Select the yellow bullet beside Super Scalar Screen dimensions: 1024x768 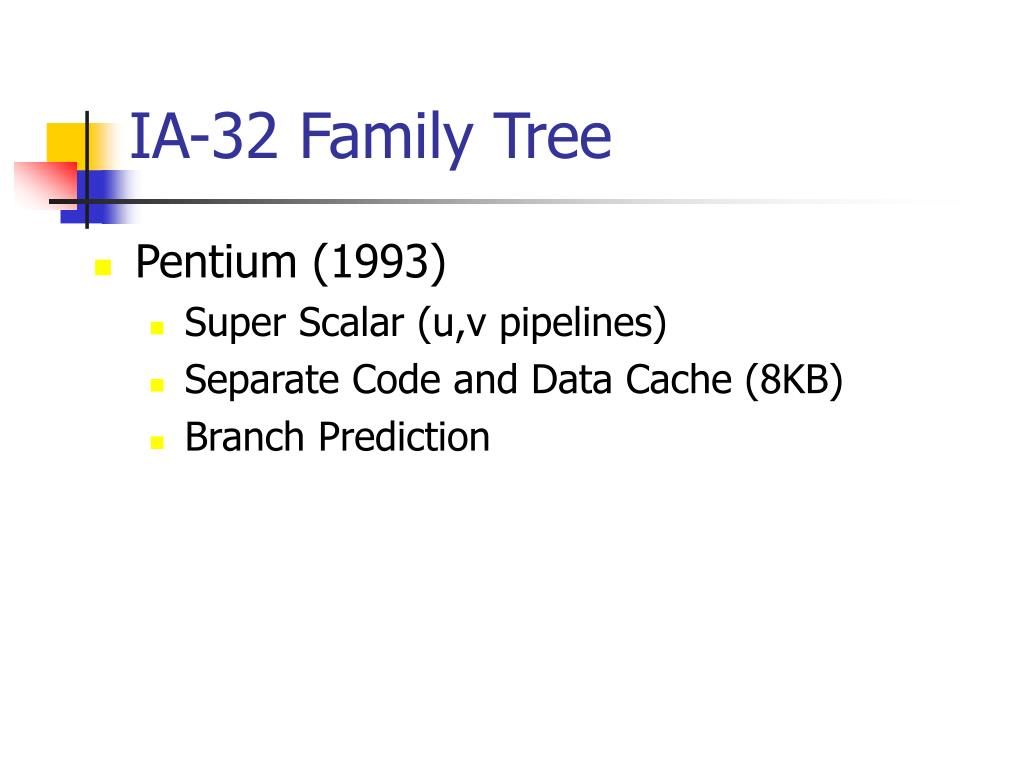(157, 327)
